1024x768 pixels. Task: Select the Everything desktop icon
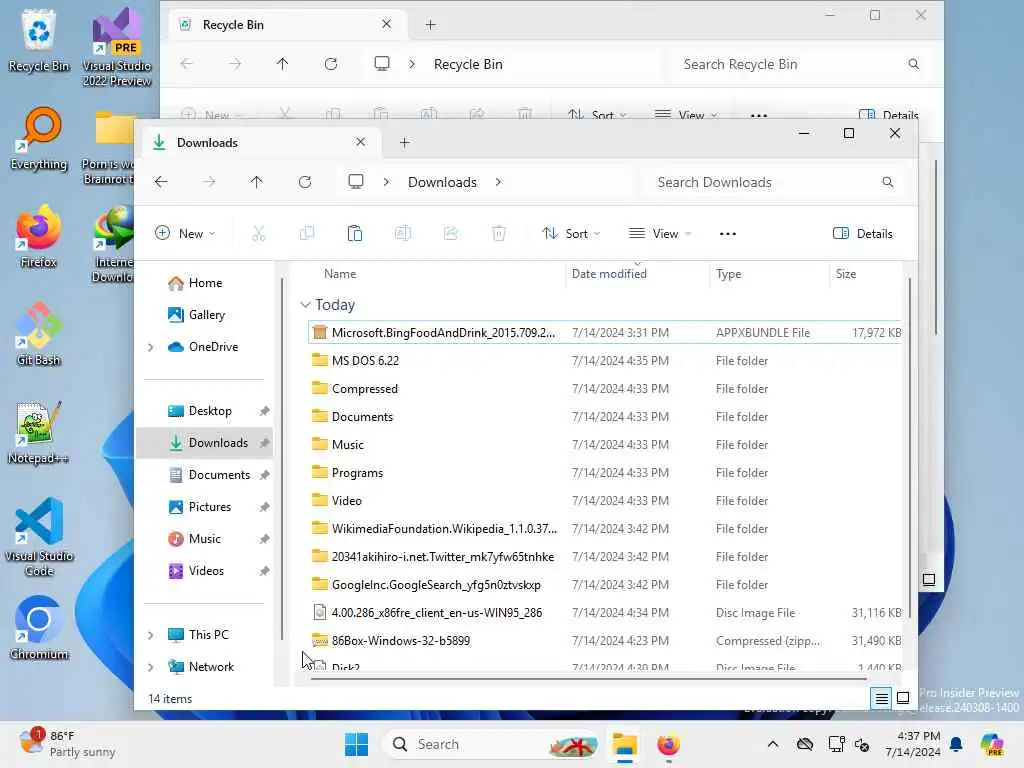click(39, 140)
